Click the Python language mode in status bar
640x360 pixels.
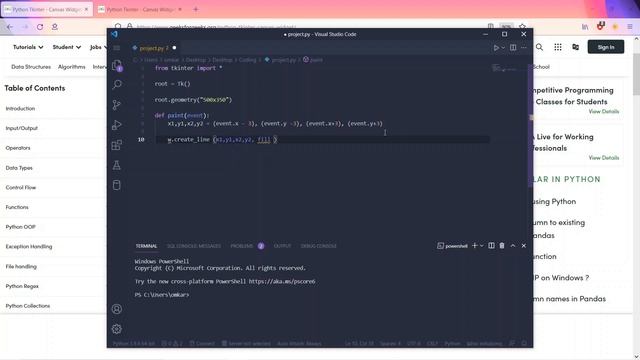tap(452, 344)
